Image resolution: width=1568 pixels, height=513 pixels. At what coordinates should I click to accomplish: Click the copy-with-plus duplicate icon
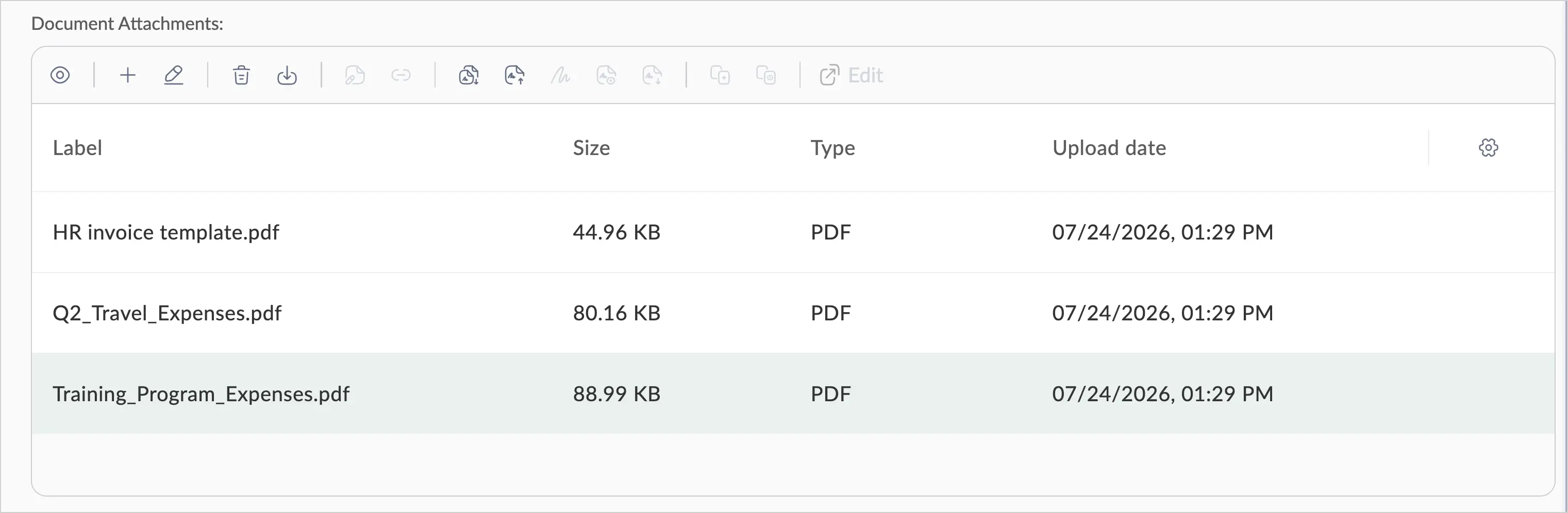click(720, 76)
